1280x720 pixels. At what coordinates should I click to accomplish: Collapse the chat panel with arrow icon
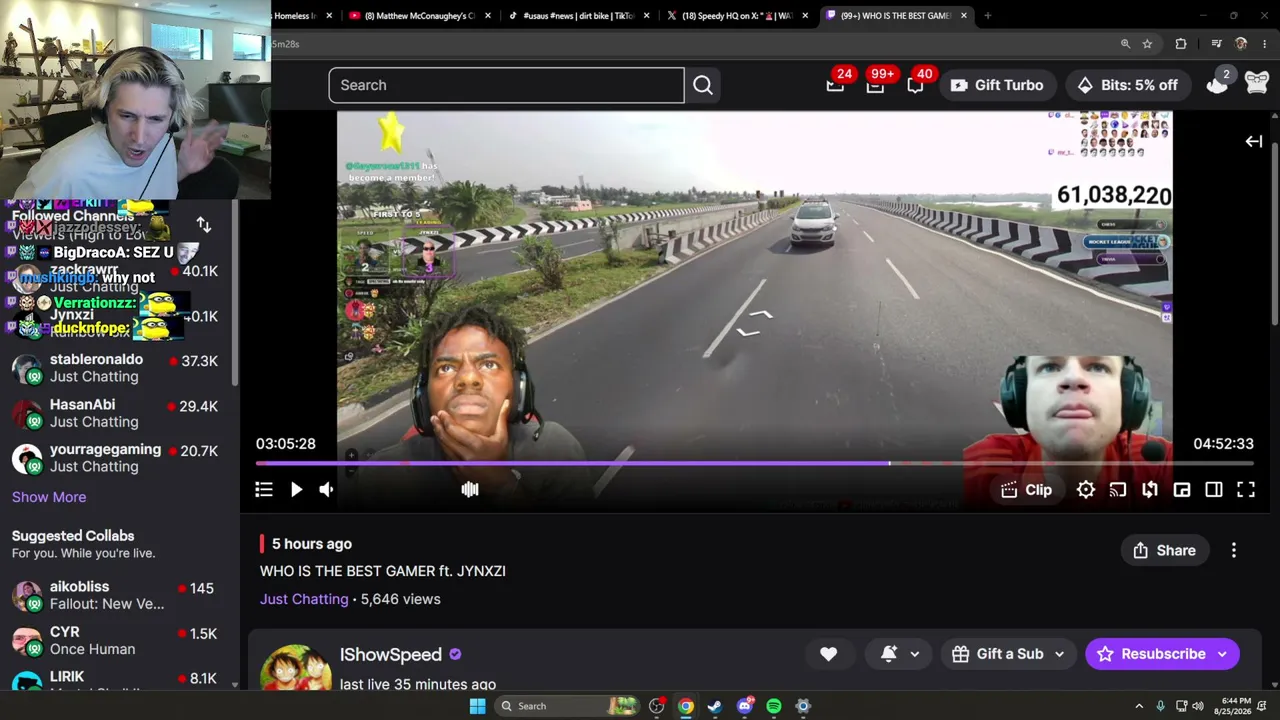(x=1253, y=142)
